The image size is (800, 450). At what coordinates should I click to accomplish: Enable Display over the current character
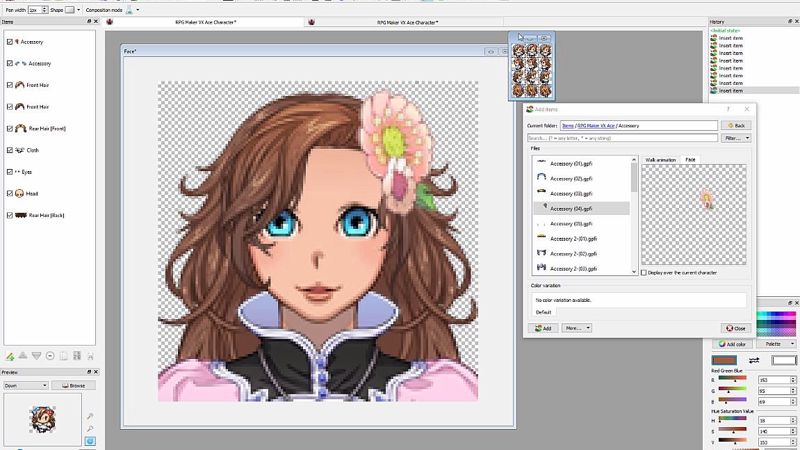coord(644,273)
